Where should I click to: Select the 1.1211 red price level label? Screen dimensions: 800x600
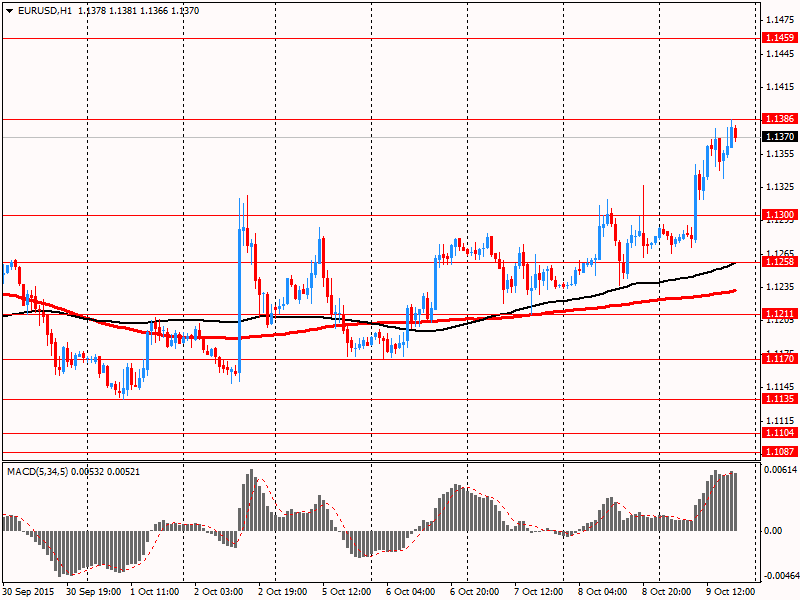tap(779, 313)
